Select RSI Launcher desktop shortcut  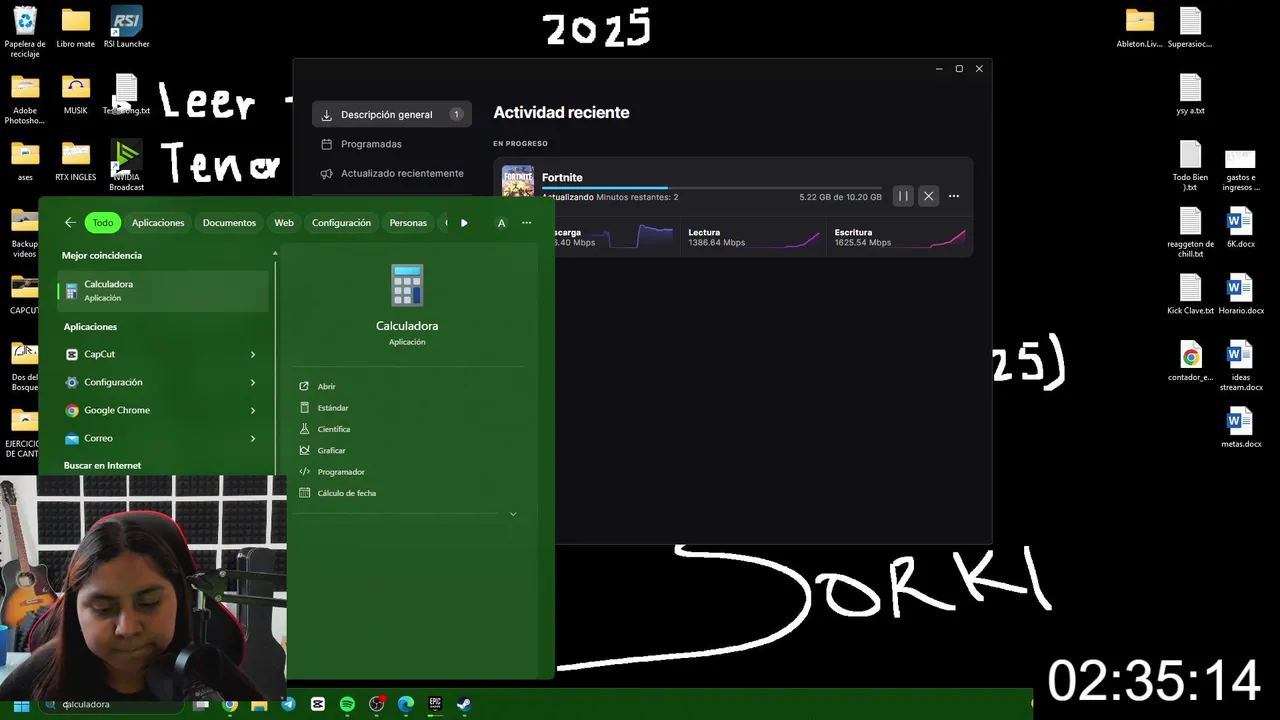click(126, 28)
